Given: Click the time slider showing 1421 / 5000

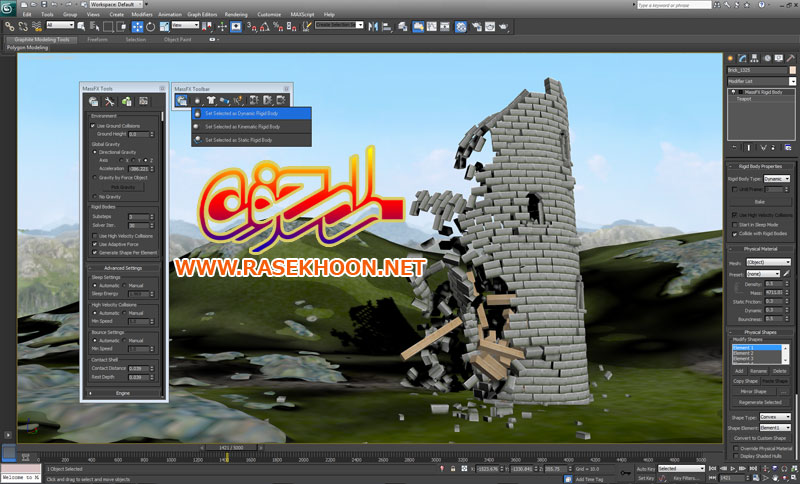Looking at the screenshot, I should (x=231, y=447).
